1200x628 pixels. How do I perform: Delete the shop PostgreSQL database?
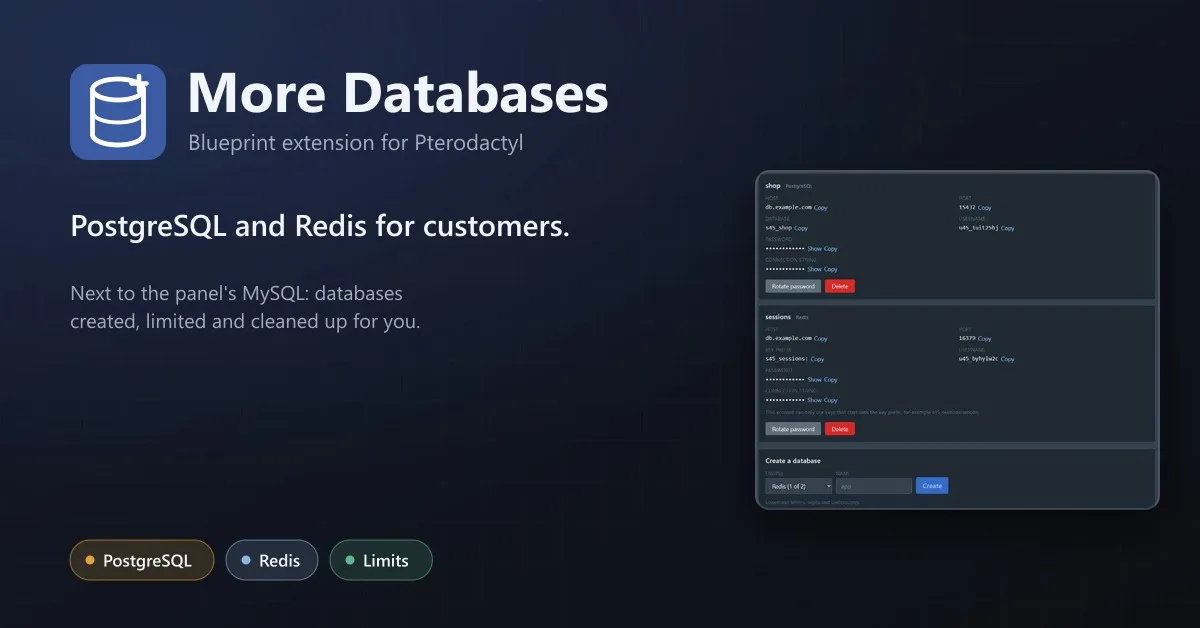tap(840, 286)
